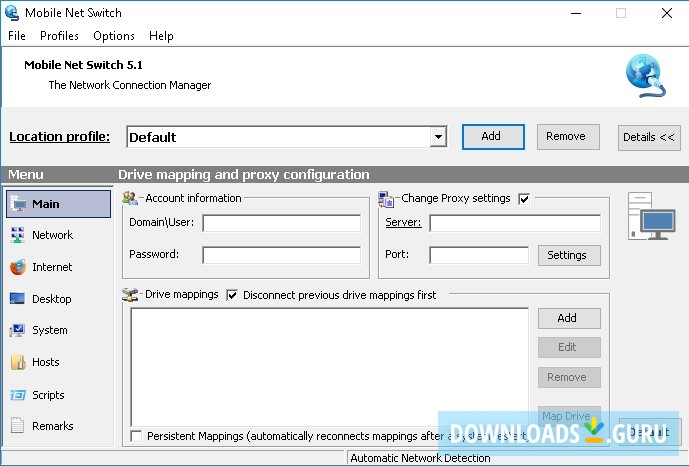Close the Mobile Net Switch window
The height and width of the screenshot is (466, 689).
click(x=667, y=13)
